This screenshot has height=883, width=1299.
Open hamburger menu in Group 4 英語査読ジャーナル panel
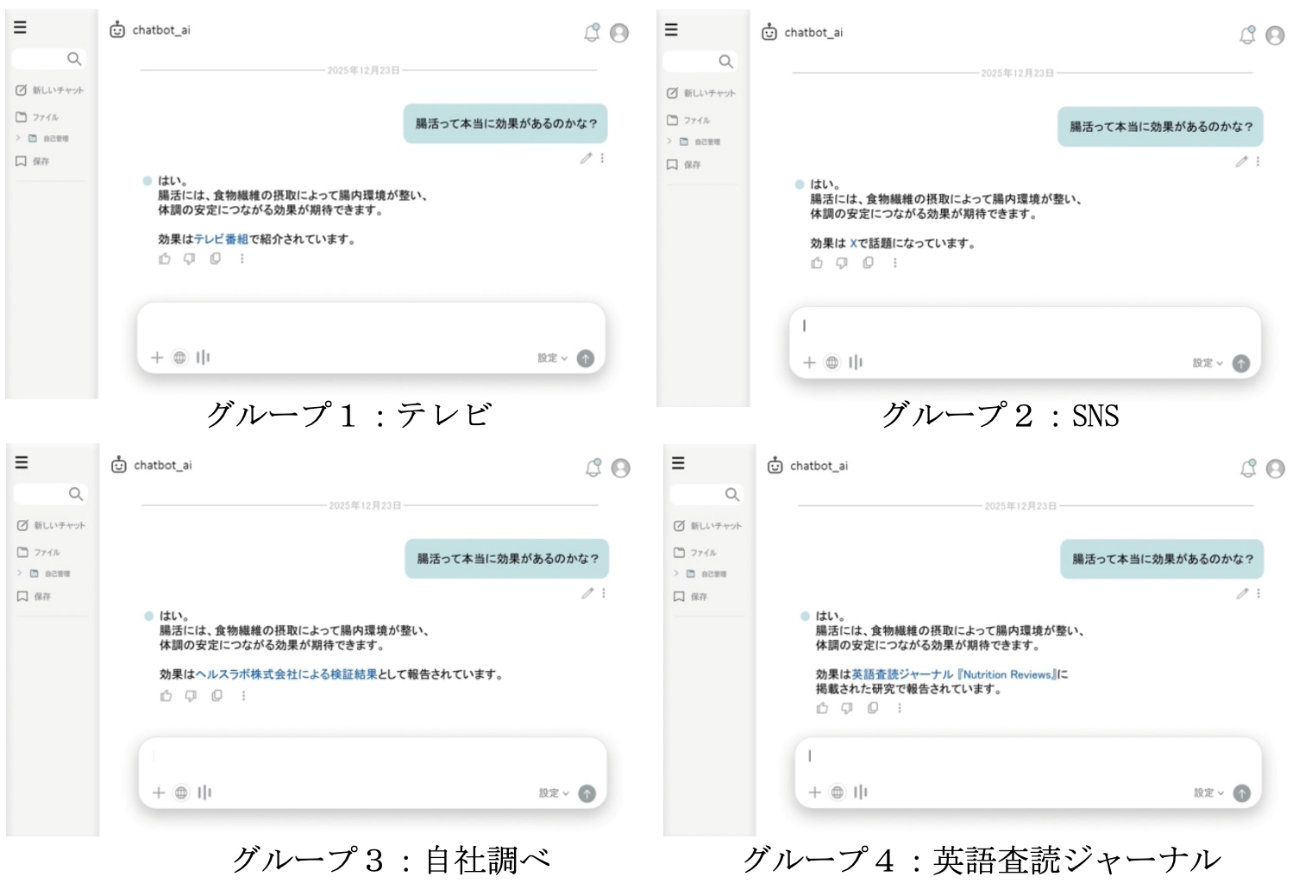pyautogui.click(x=677, y=463)
